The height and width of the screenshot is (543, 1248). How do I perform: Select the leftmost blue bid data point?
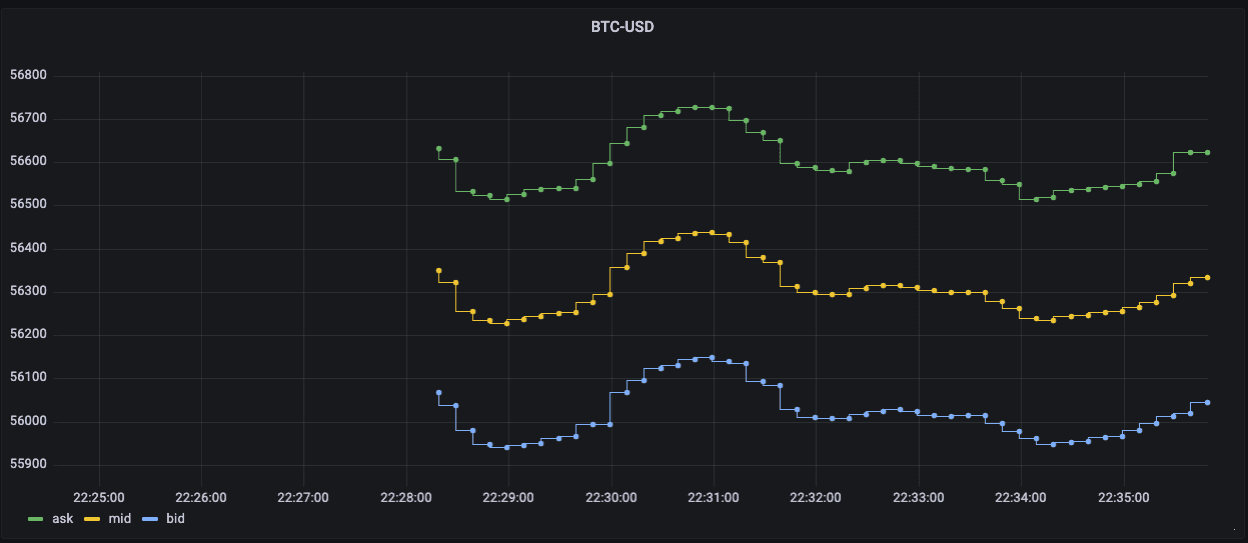438,393
